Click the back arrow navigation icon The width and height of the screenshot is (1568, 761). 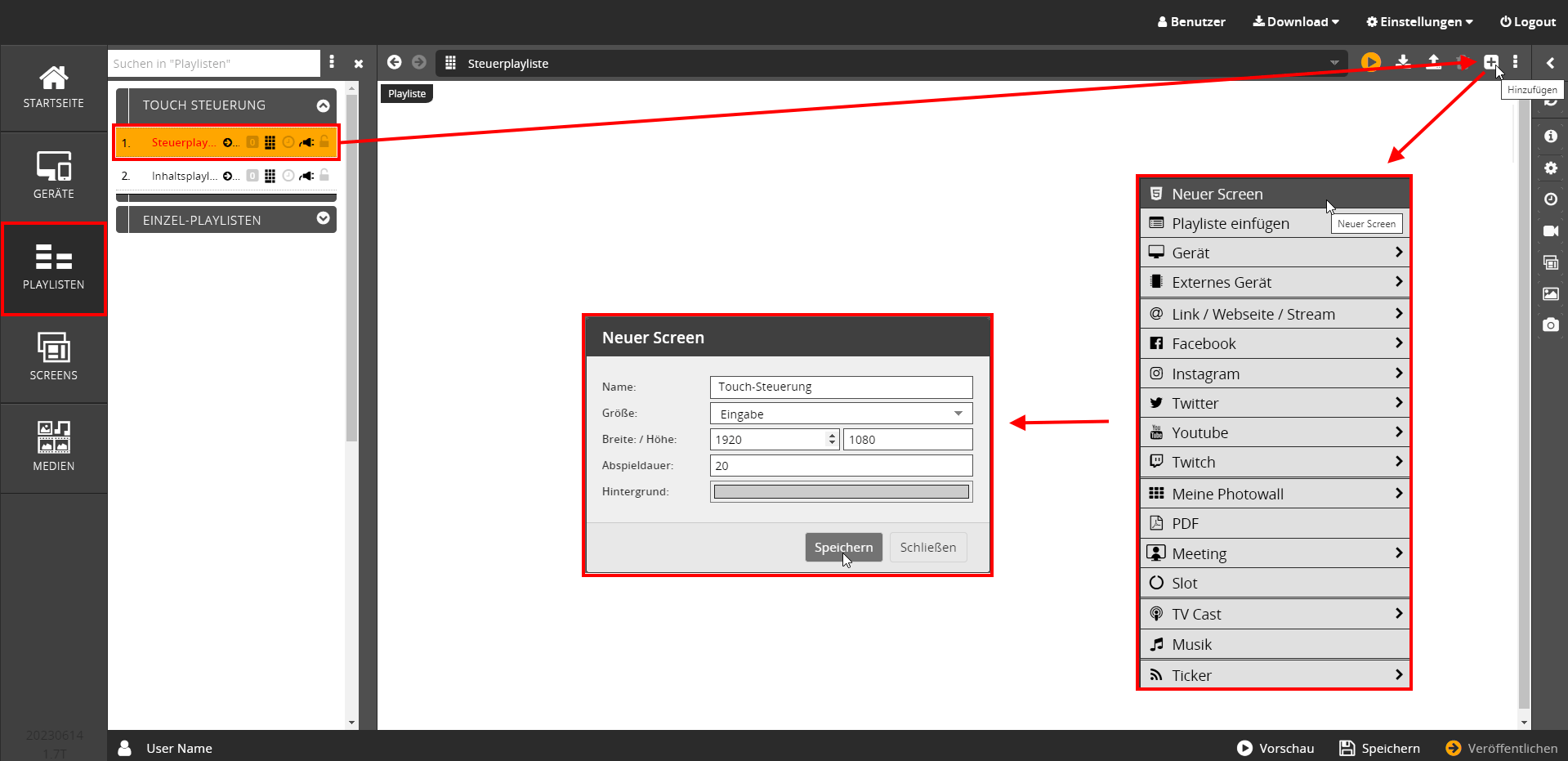pyautogui.click(x=395, y=62)
